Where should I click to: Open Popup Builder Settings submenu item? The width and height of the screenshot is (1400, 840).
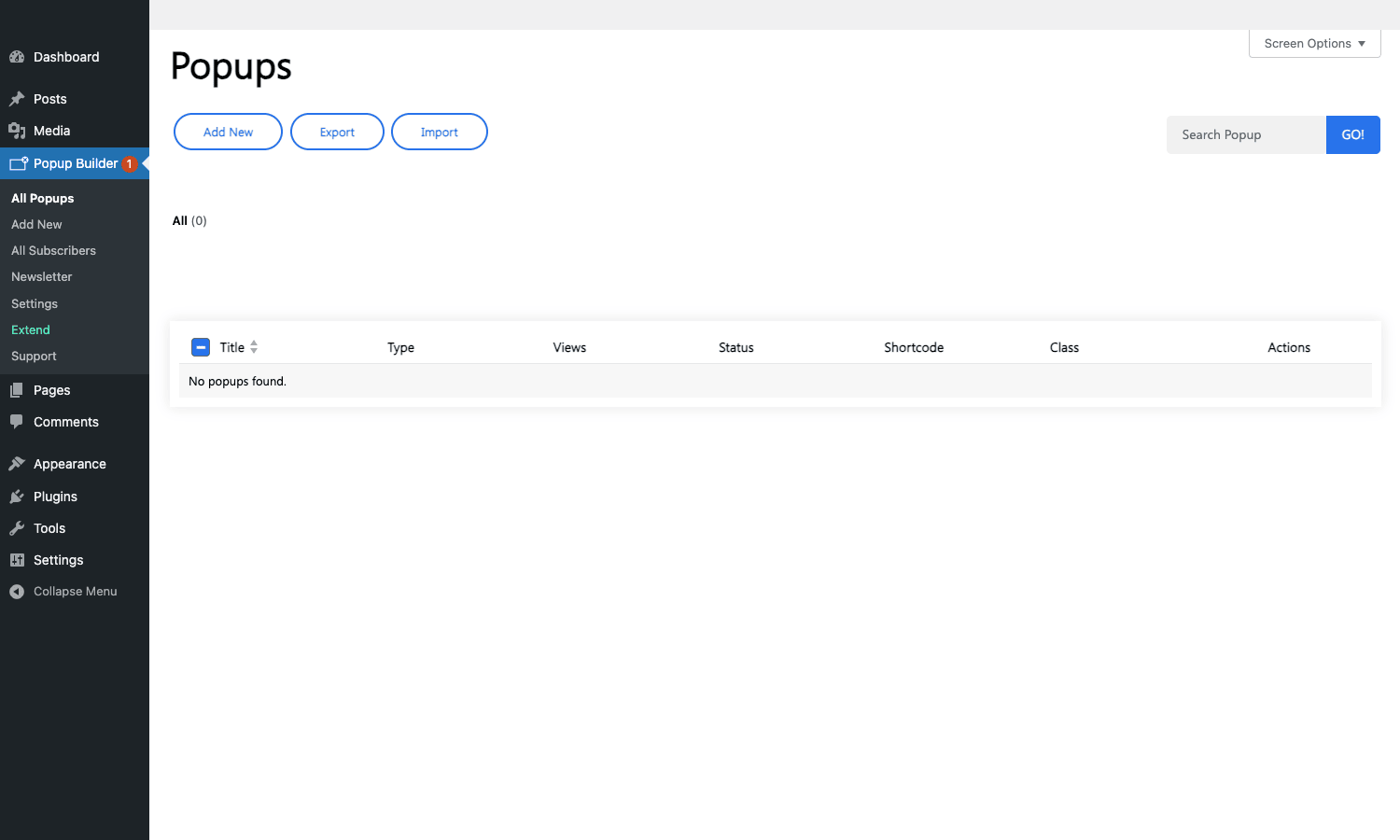(35, 303)
